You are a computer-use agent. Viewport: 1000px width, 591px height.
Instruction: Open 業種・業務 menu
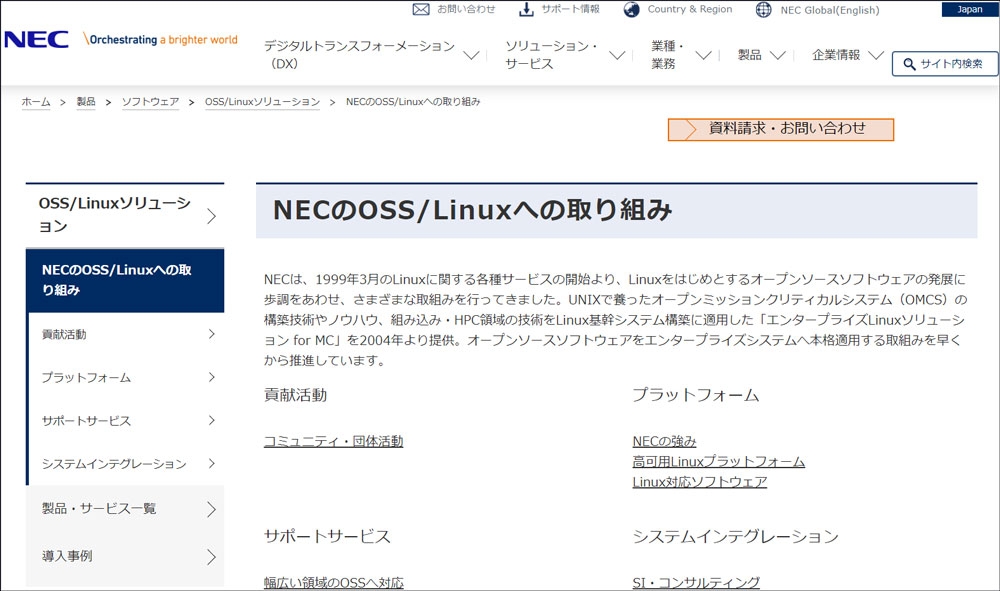click(x=668, y=55)
